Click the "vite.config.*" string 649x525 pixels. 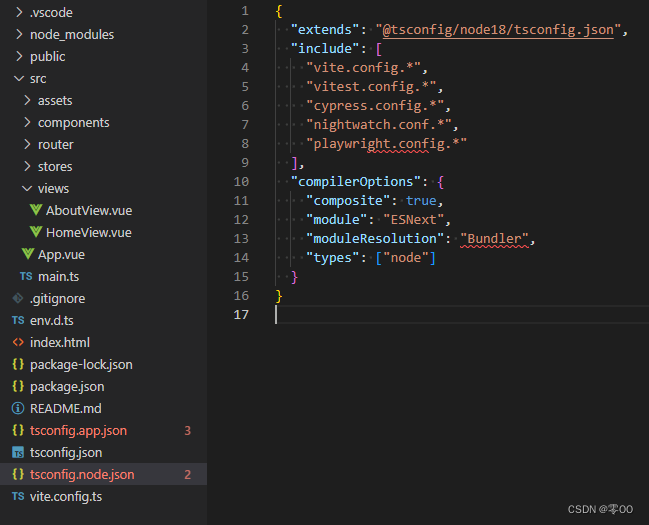(363, 67)
